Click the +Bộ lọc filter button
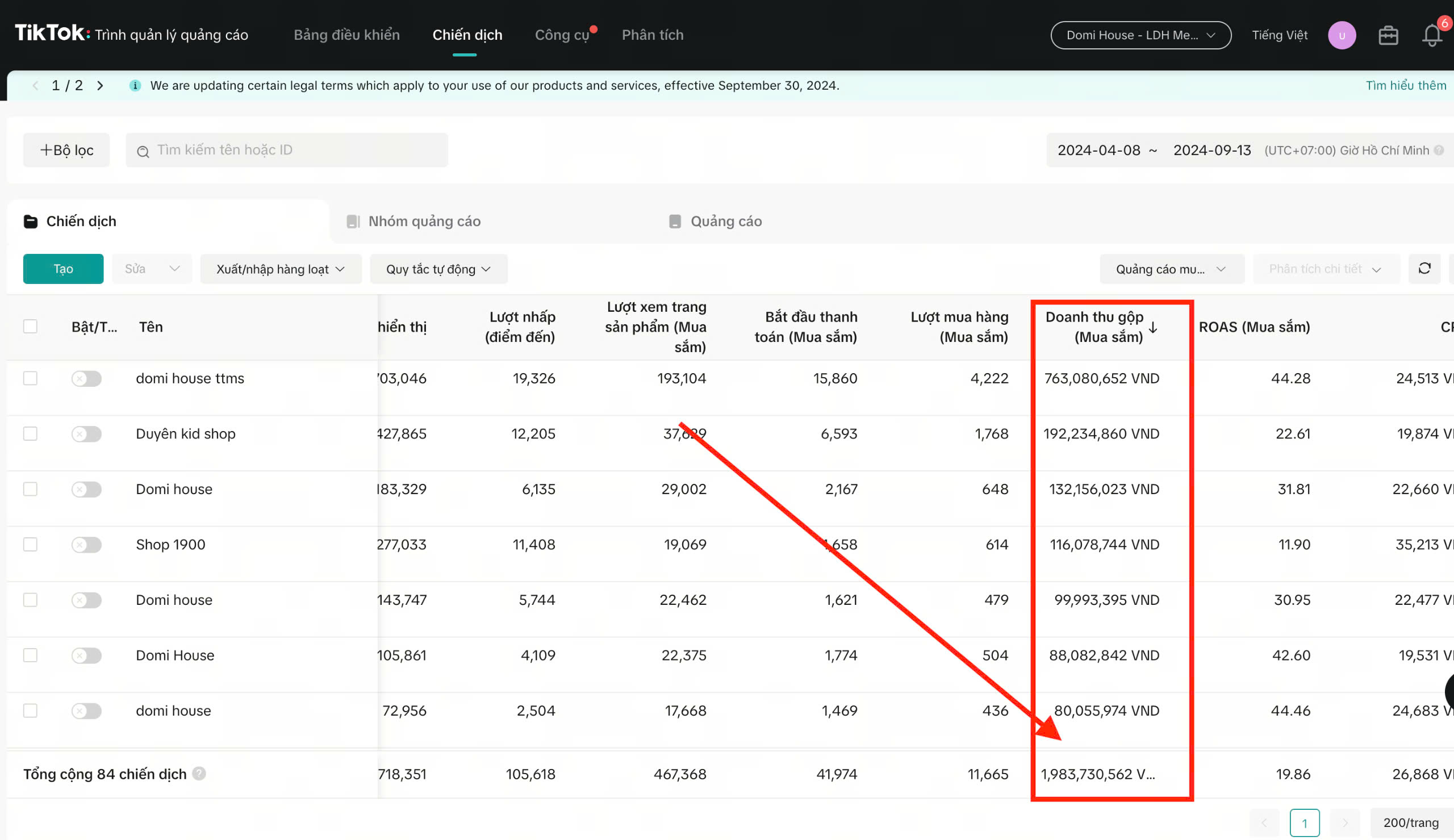 [x=66, y=150]
